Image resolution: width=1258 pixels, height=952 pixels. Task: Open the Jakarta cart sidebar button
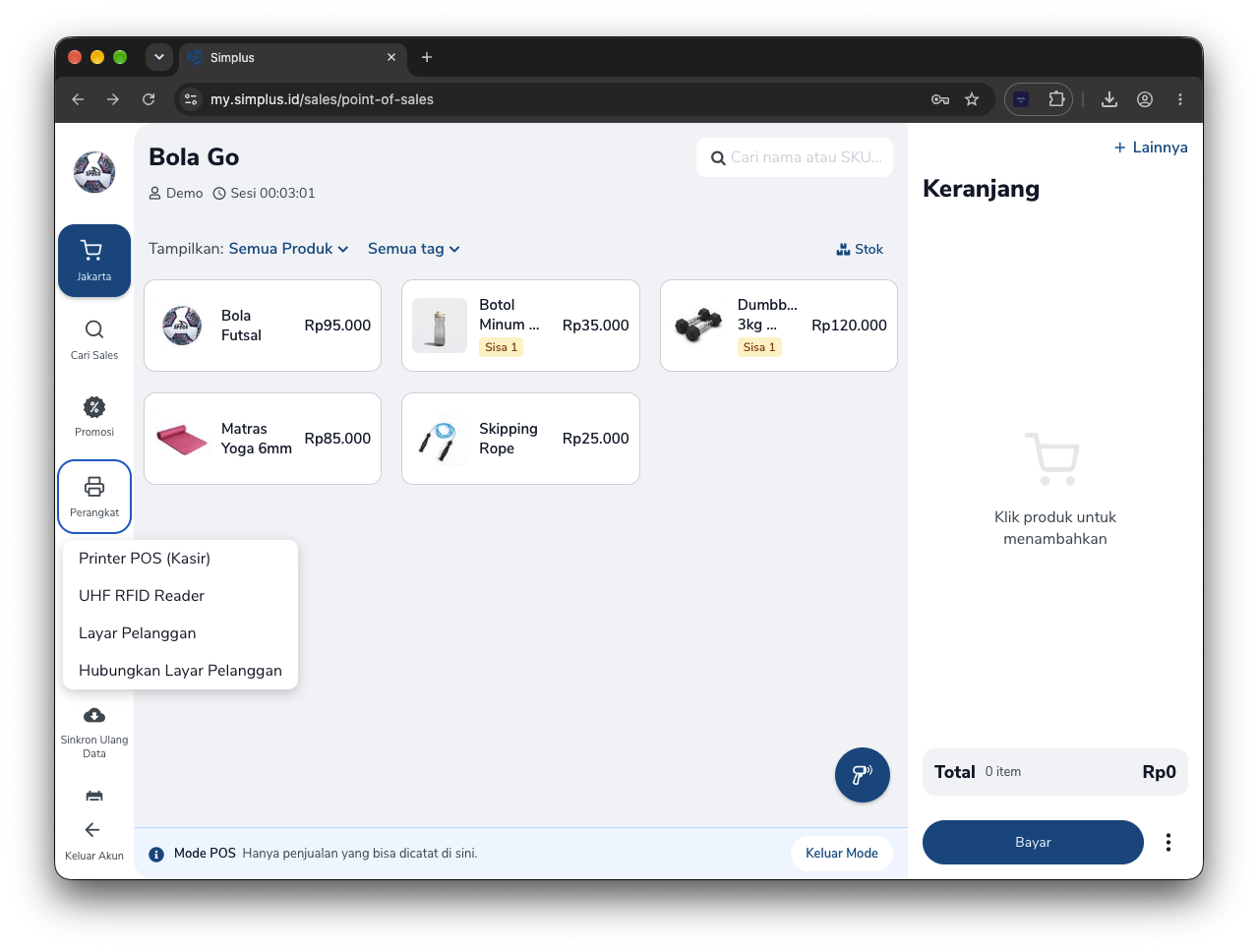pyautogui.click(x=94, y=261)
